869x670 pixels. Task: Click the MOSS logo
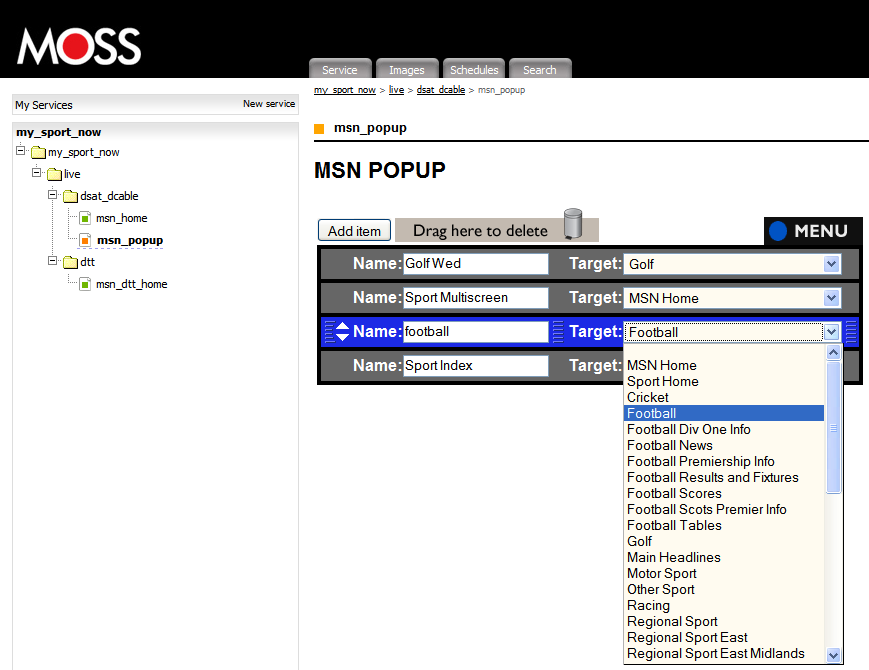tap(79, 45)
